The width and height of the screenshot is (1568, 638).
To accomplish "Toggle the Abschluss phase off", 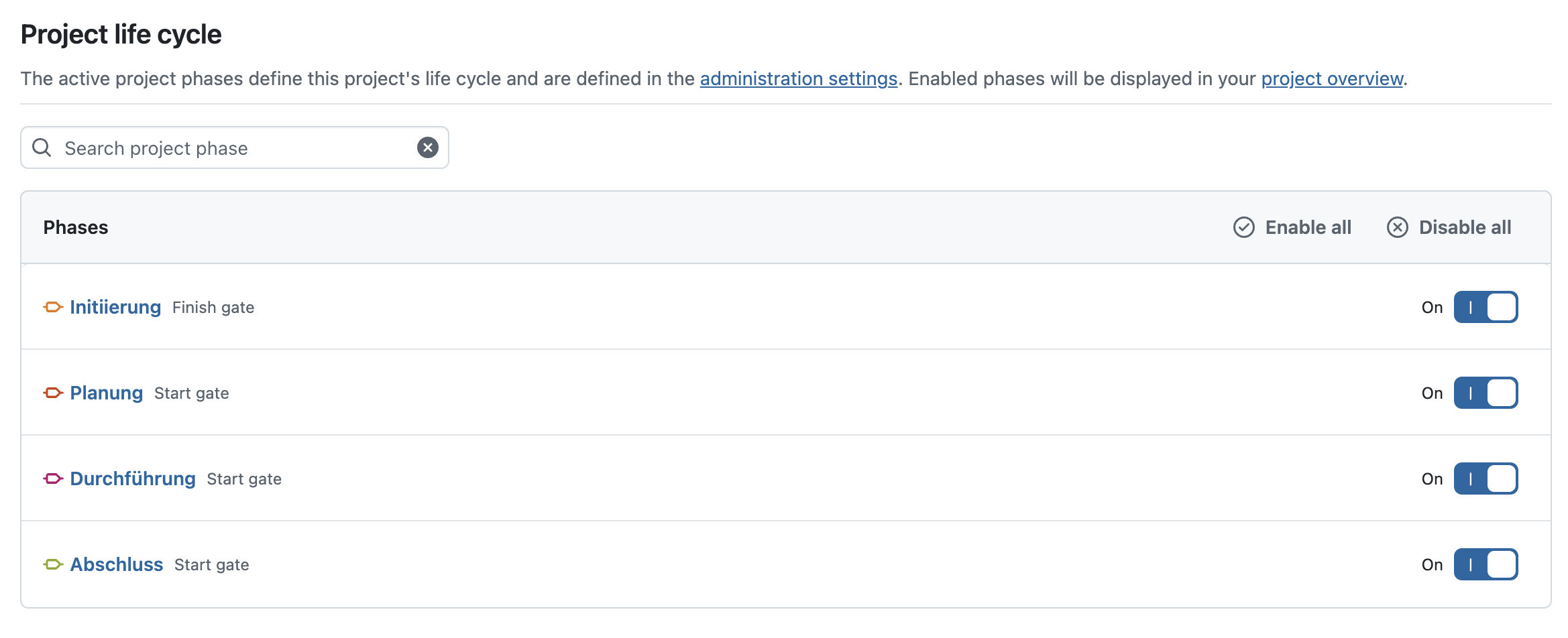I will tap(1486, 564).
